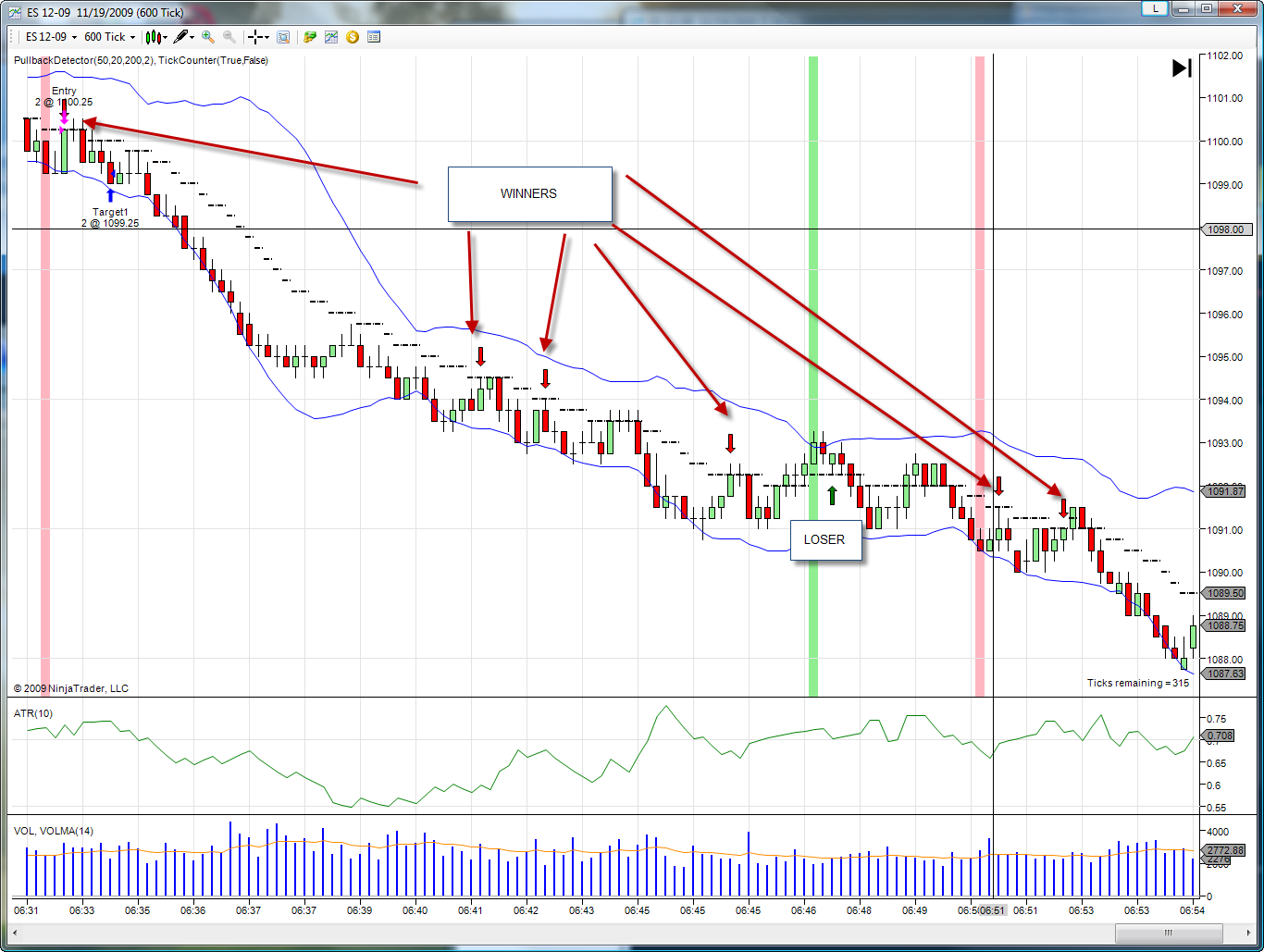This screenshot has width=1264, height=952.
Task: Open the ES 12-09 instrument dropdown
Action: pyautogui.click(x=51, y=37)
